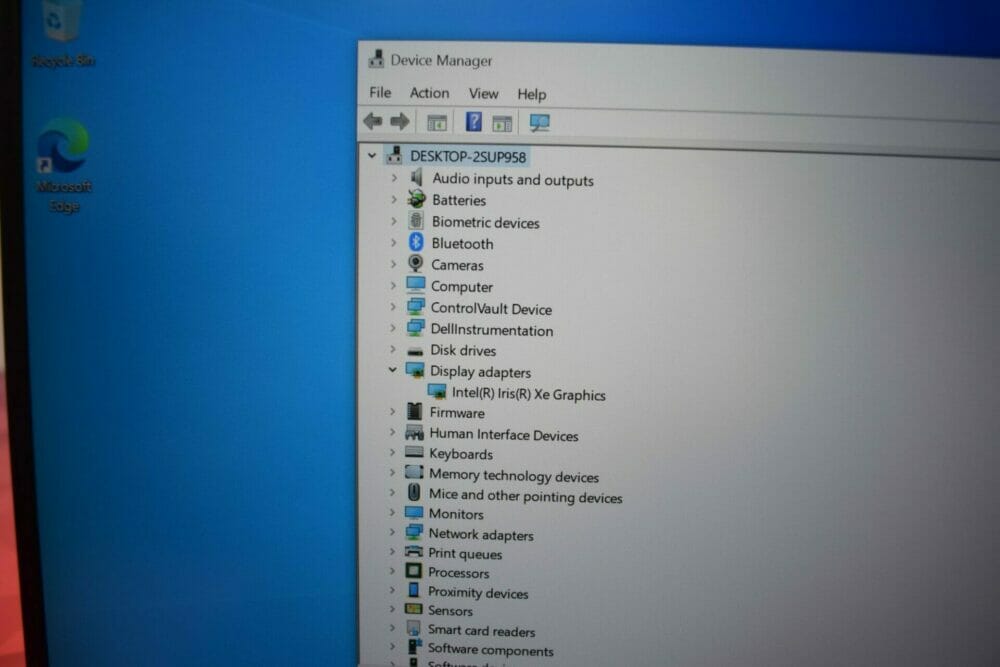Image resolution: width=1000 pixels, height=667 pixels.
Task: Click the Batteries icon
Action: pyautogui.click(x=416, y=199)
